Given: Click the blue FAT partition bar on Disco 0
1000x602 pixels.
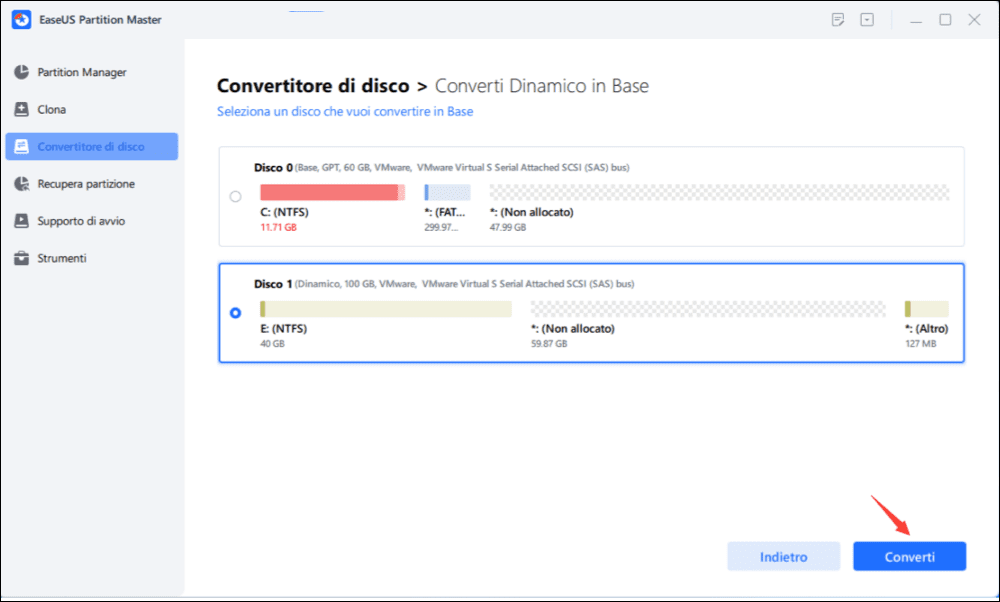Looking at the screenshot, I should click(x=447, y=192).
